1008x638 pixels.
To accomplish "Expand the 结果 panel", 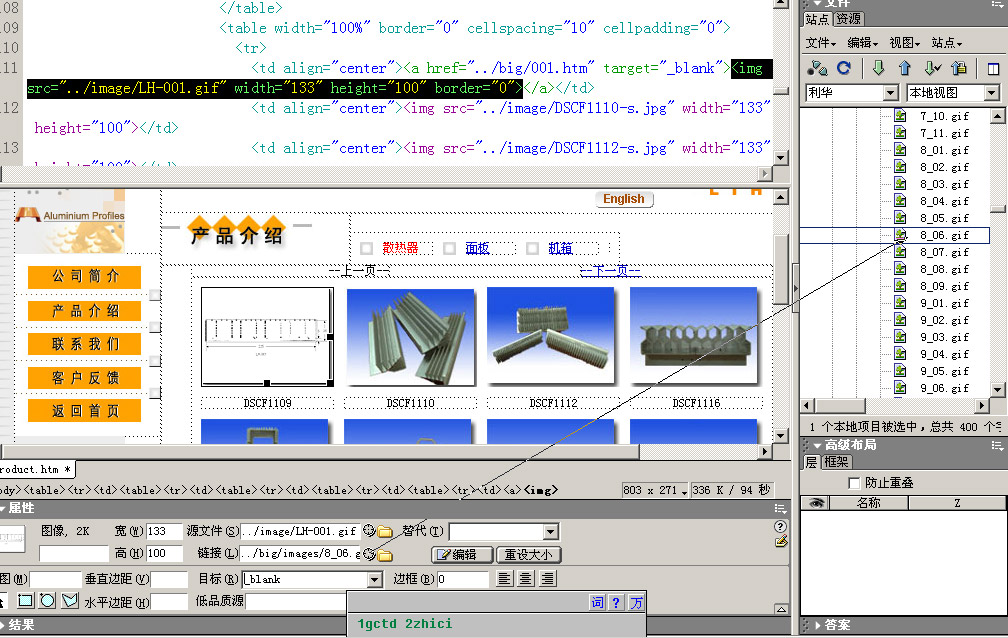I will point(2,625).
